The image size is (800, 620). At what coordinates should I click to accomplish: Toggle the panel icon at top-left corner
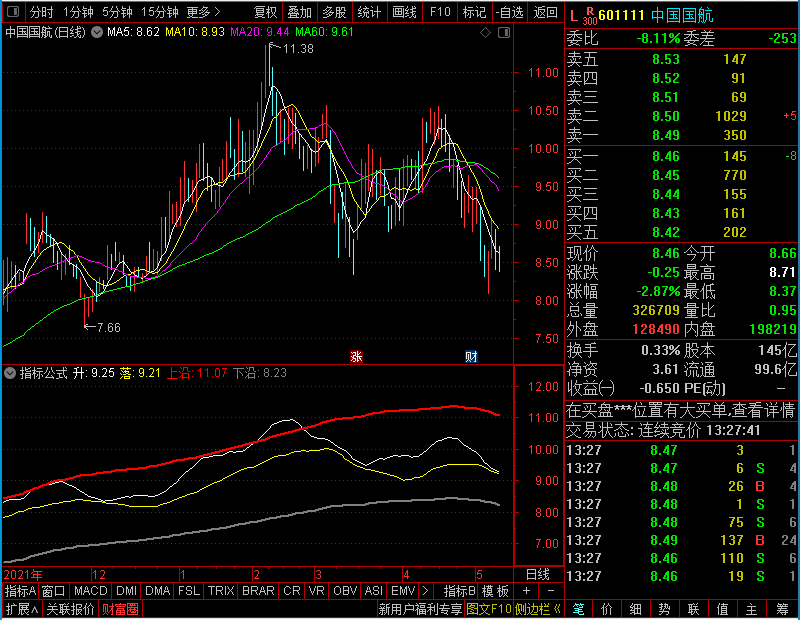point(13,11)
